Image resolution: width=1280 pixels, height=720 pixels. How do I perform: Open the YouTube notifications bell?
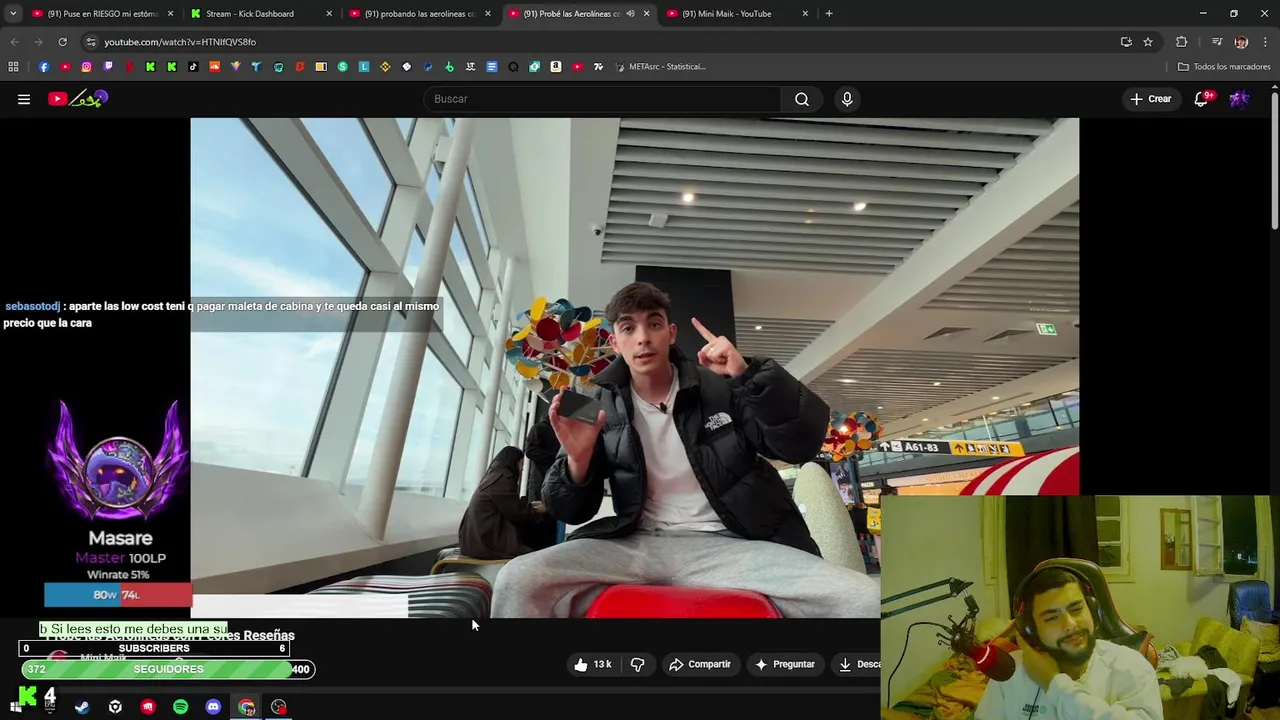click(x=1202, y=99)
